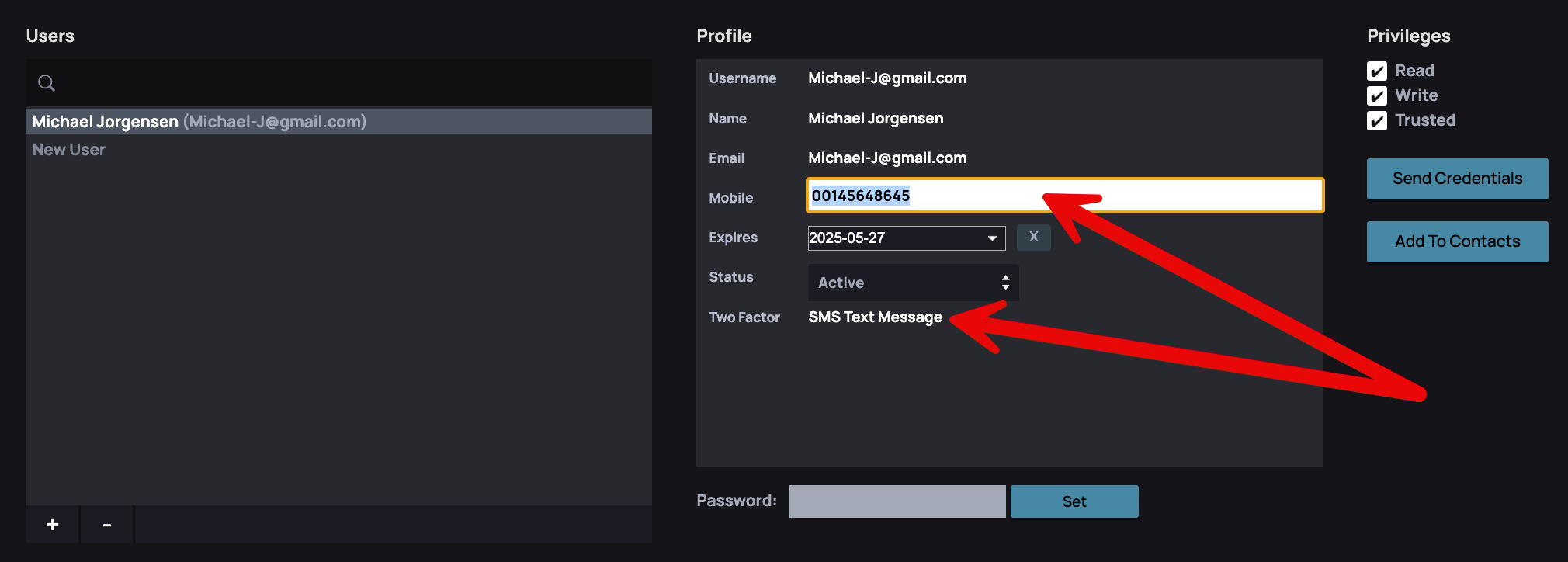The height and width of the screenshot is (562, 1568).
Task: Click the Set password button
Action: [x=1074, y=501]
